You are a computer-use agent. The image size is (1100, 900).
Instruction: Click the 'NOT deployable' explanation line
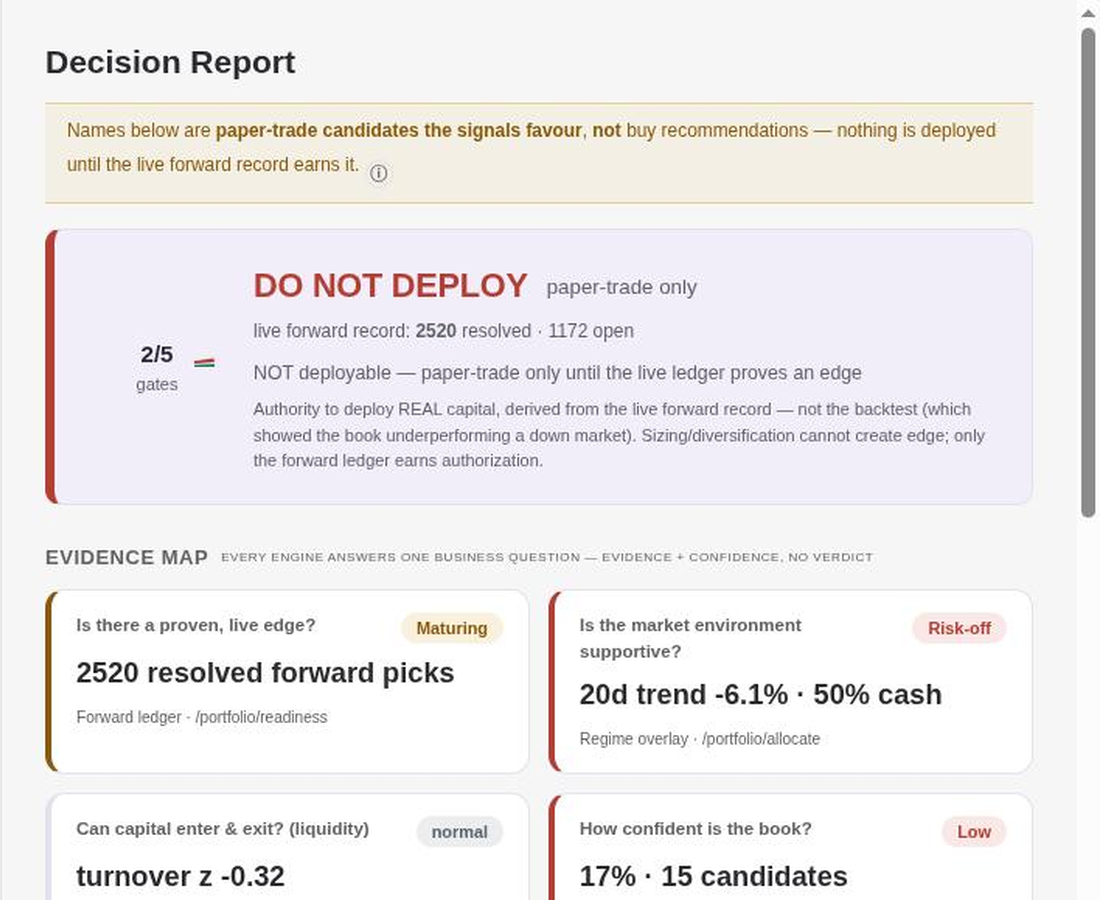pyautogui.click(x=557, y=372)
